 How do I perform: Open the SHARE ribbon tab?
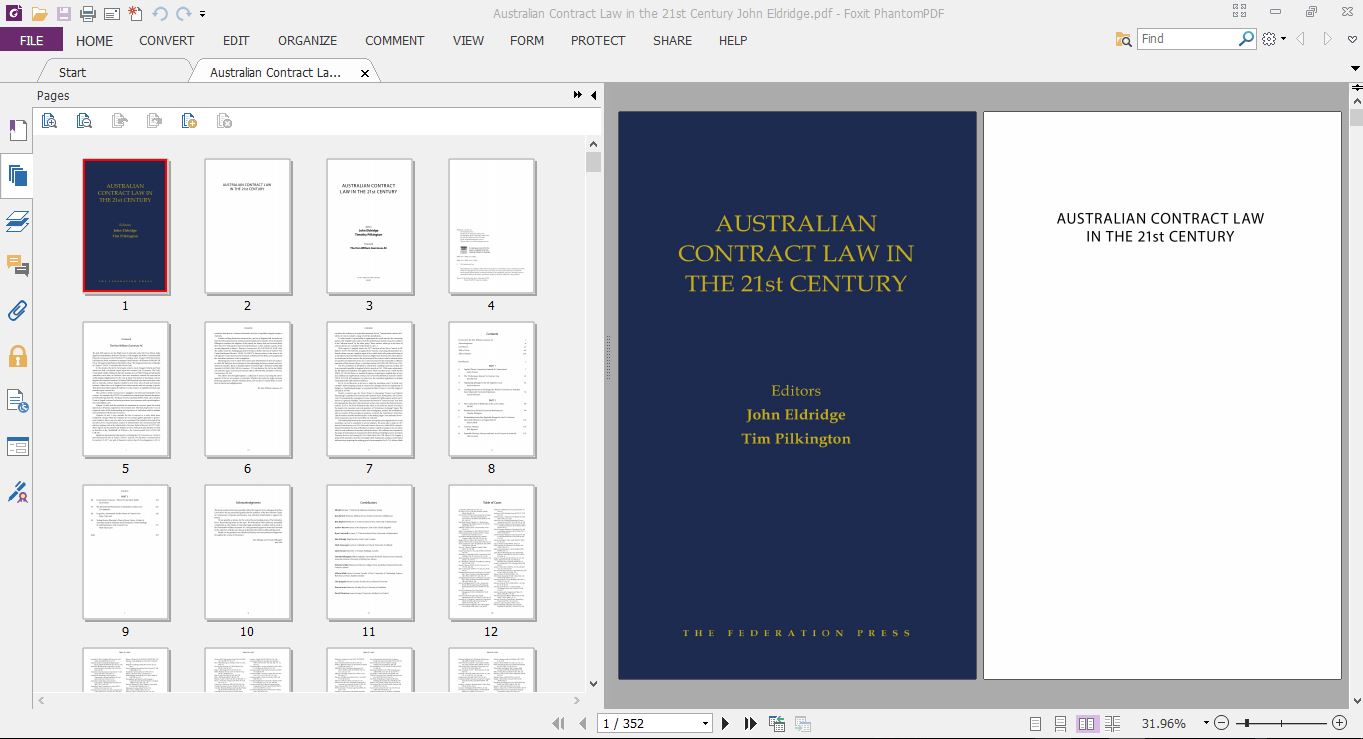point(672,41)
